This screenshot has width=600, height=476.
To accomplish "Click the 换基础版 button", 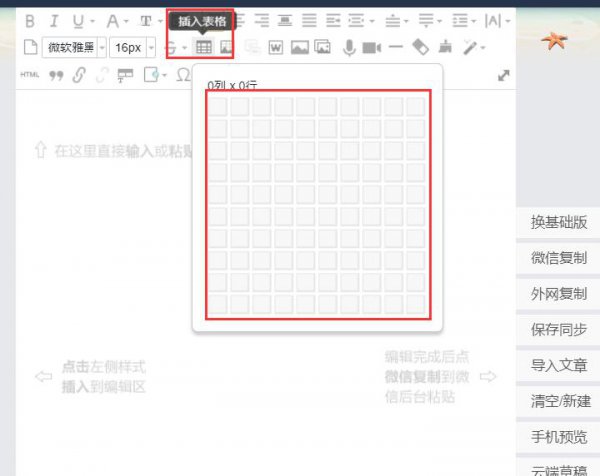I will click(x=558, y=222).
